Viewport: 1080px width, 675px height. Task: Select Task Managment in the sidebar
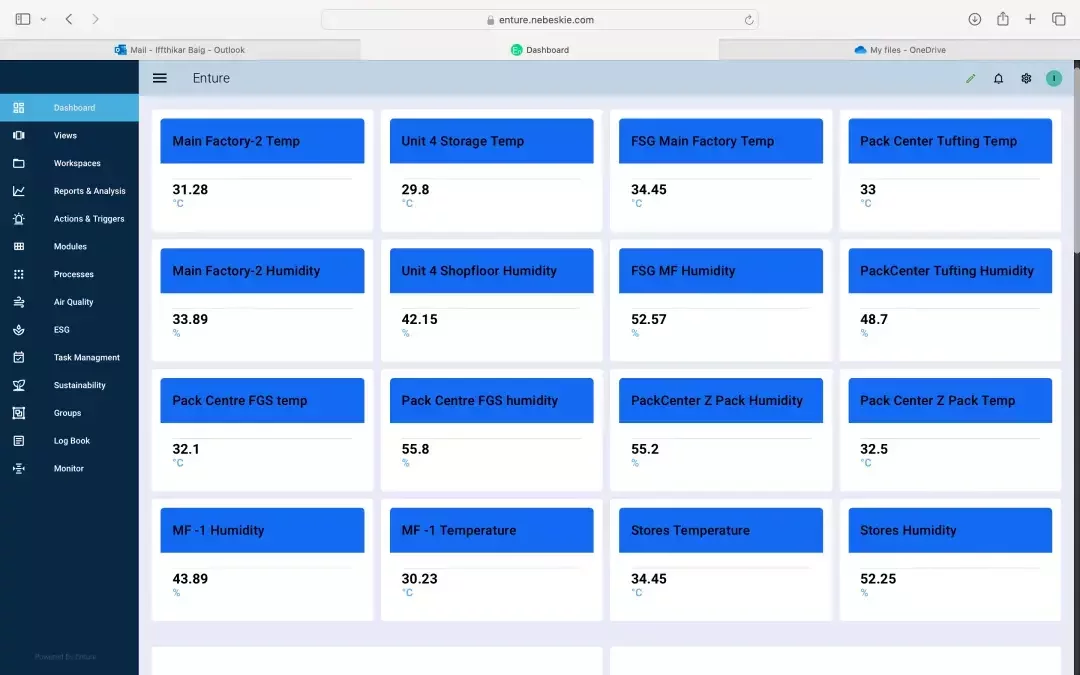click(x=86, y=357)
